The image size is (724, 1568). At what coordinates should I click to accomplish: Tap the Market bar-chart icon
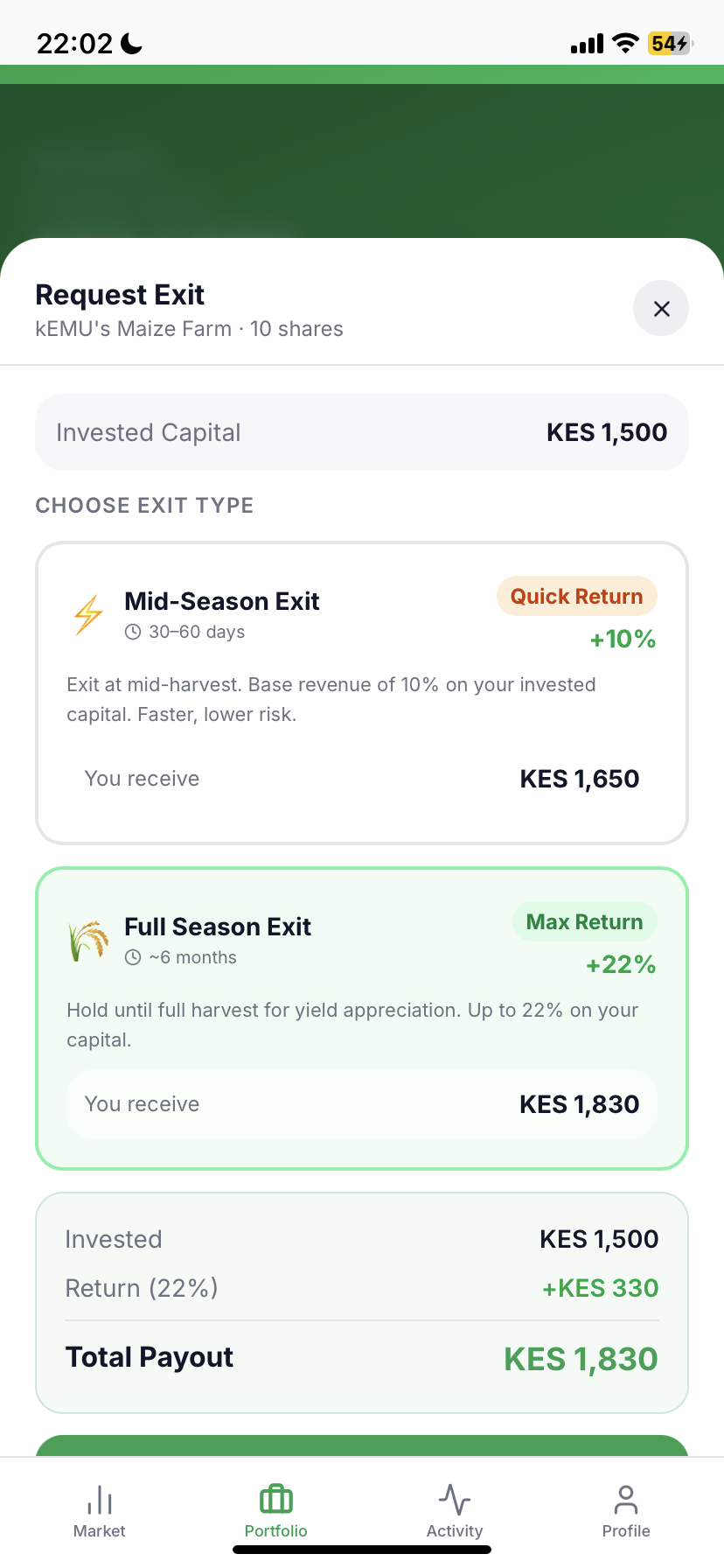coord(100,1499)
